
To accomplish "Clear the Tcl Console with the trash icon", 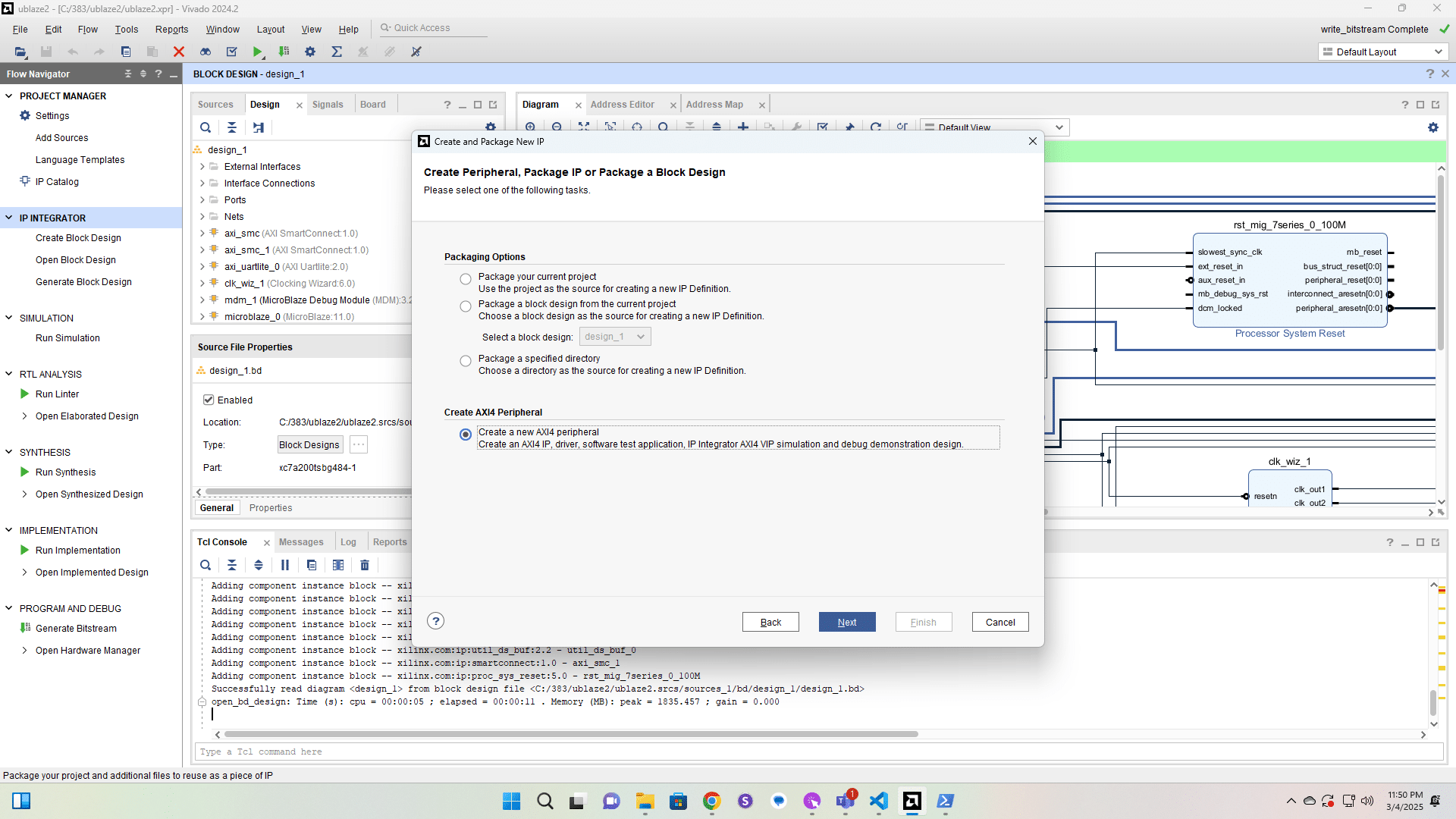I will (365, 565).
